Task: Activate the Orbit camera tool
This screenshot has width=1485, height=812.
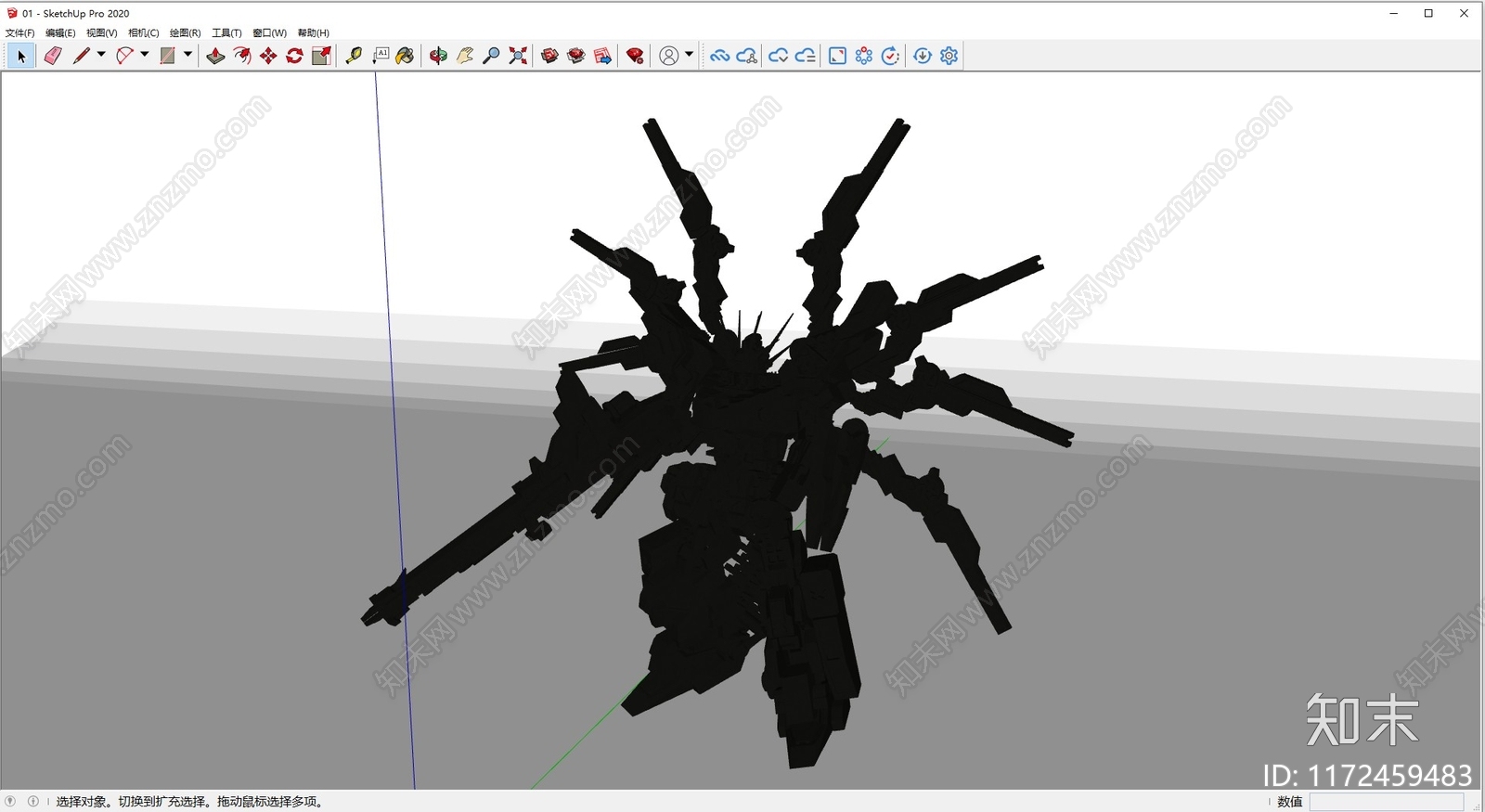Action: coord(438,56)
